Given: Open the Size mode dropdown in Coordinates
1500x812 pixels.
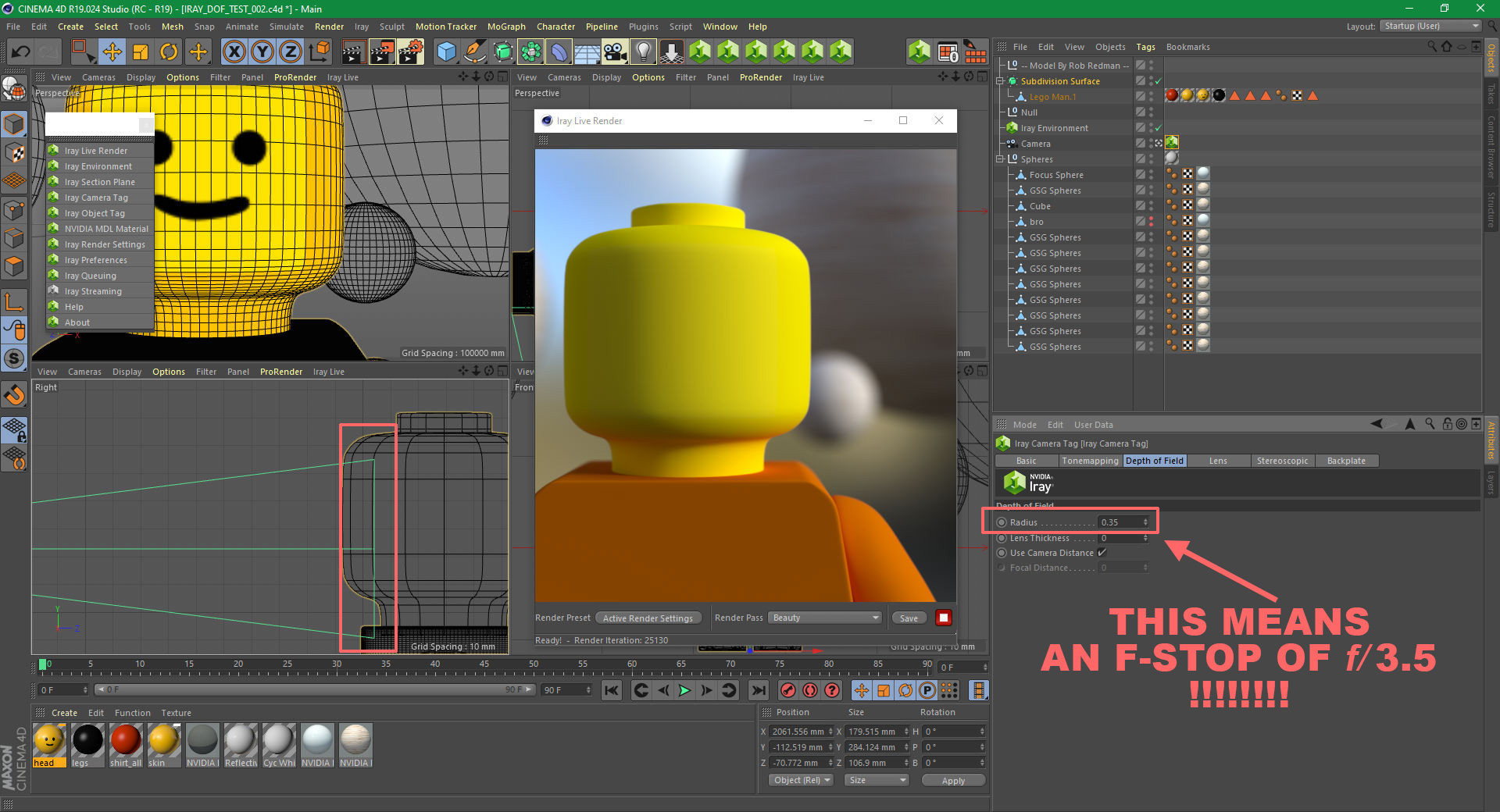Looking at the screenshot, I should [877, 780].
